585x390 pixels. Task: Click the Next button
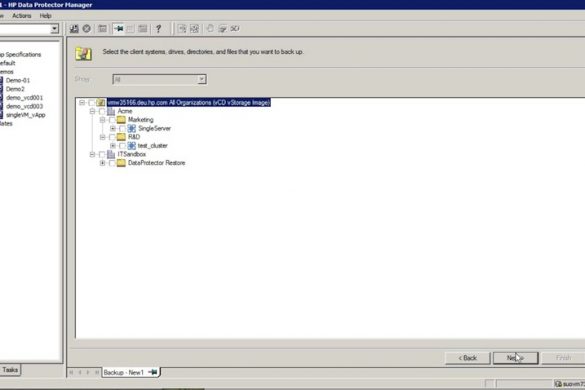click(x=516, y=358)
